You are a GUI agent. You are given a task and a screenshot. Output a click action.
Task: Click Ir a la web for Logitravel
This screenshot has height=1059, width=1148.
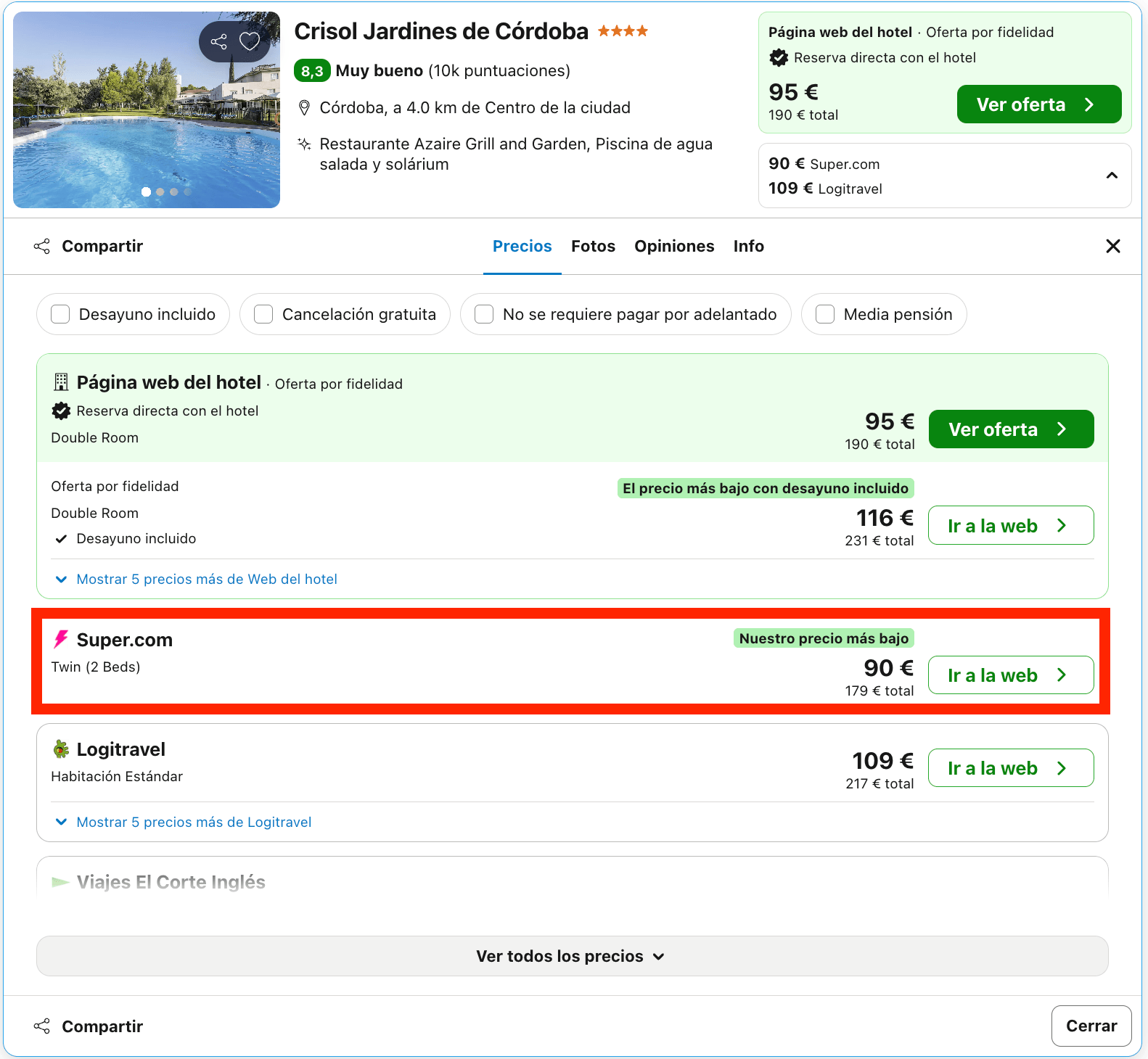tap(1011, 768)
